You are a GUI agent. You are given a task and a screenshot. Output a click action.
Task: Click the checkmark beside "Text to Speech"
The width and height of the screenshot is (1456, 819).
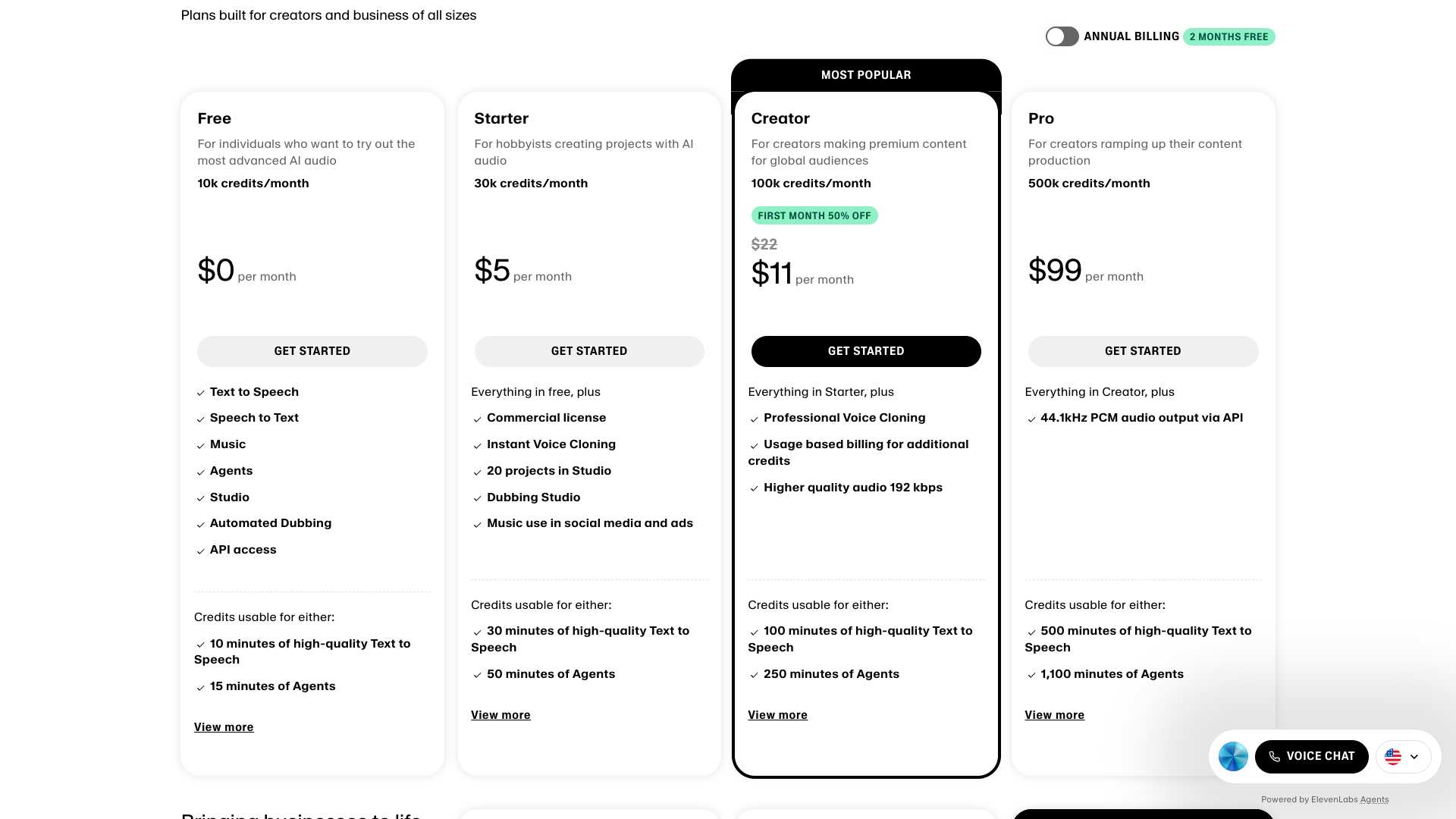(200, 392)
